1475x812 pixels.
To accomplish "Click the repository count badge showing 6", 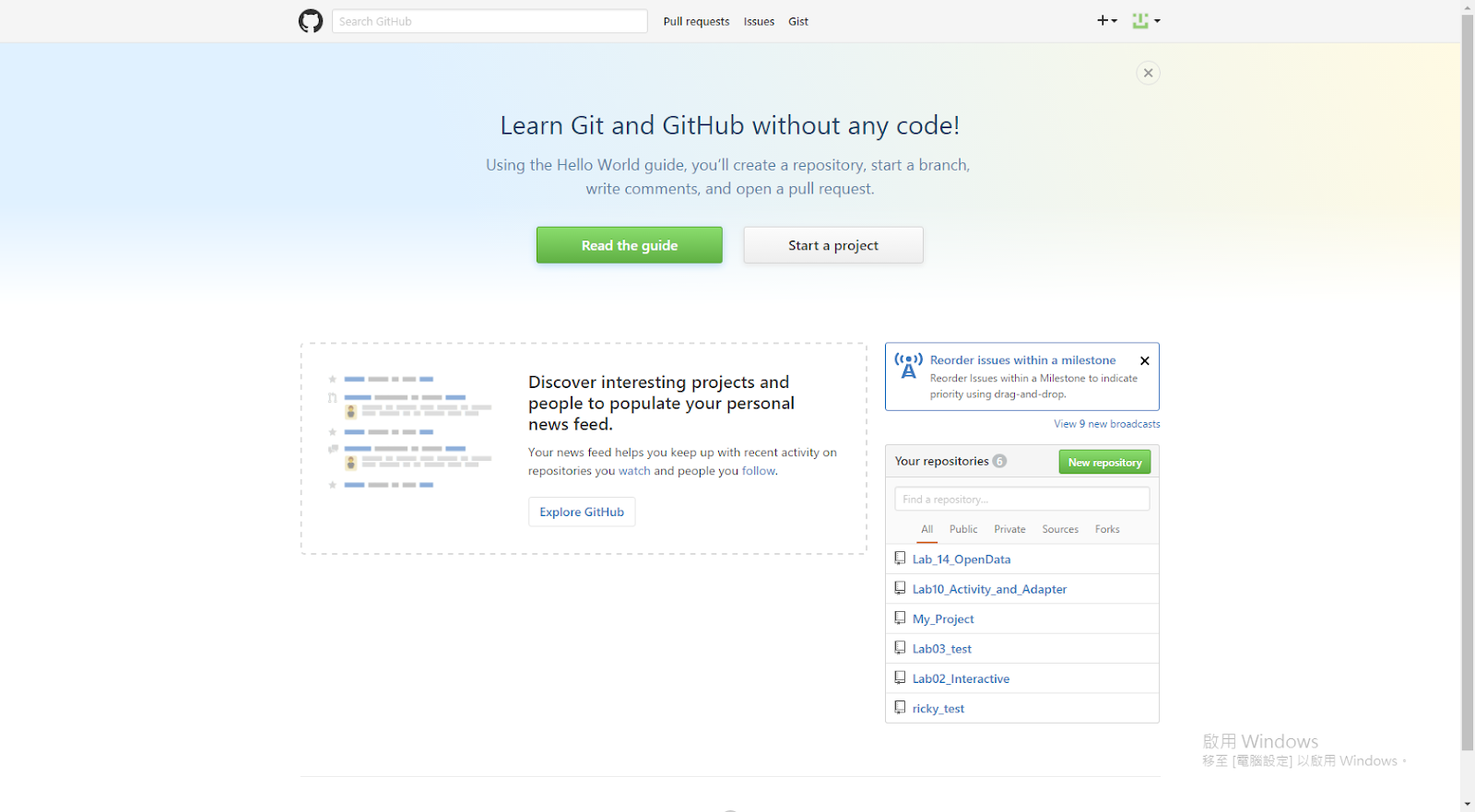I will 999,461.
